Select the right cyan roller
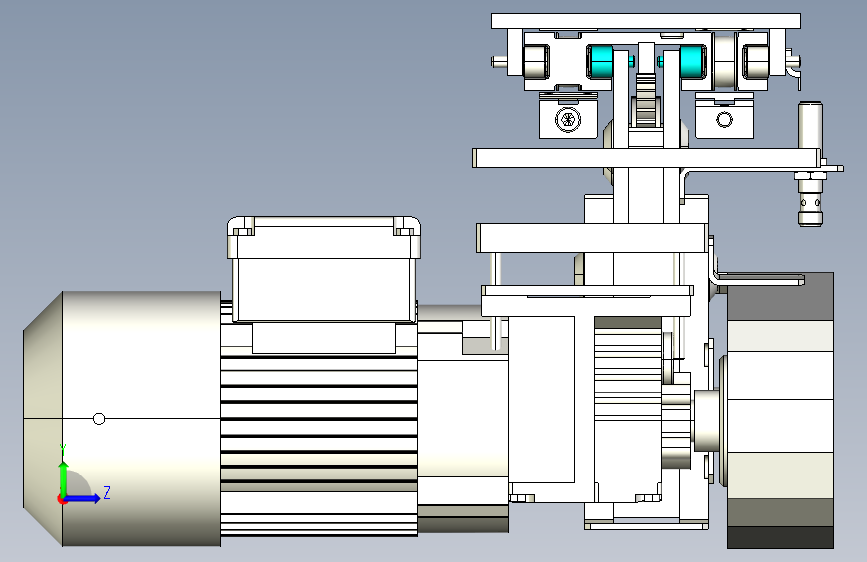This screenshot has height=562, width=867. pos(692,61)
